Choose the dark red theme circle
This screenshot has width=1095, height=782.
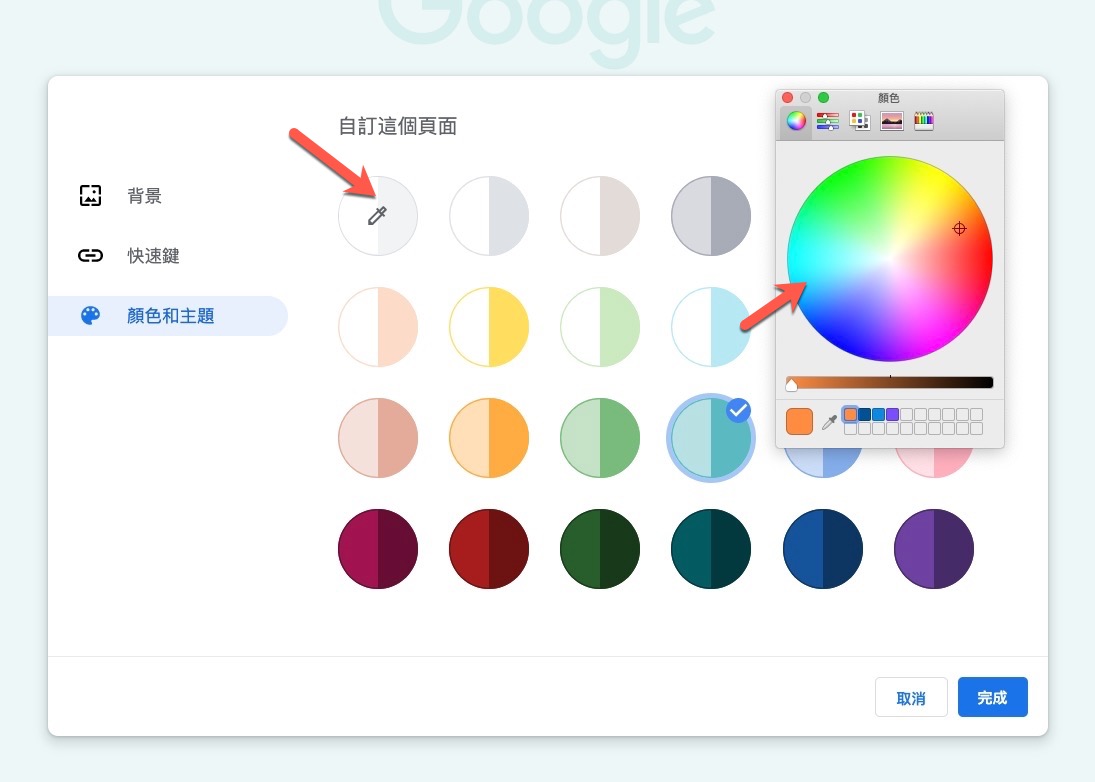(489, 549)
